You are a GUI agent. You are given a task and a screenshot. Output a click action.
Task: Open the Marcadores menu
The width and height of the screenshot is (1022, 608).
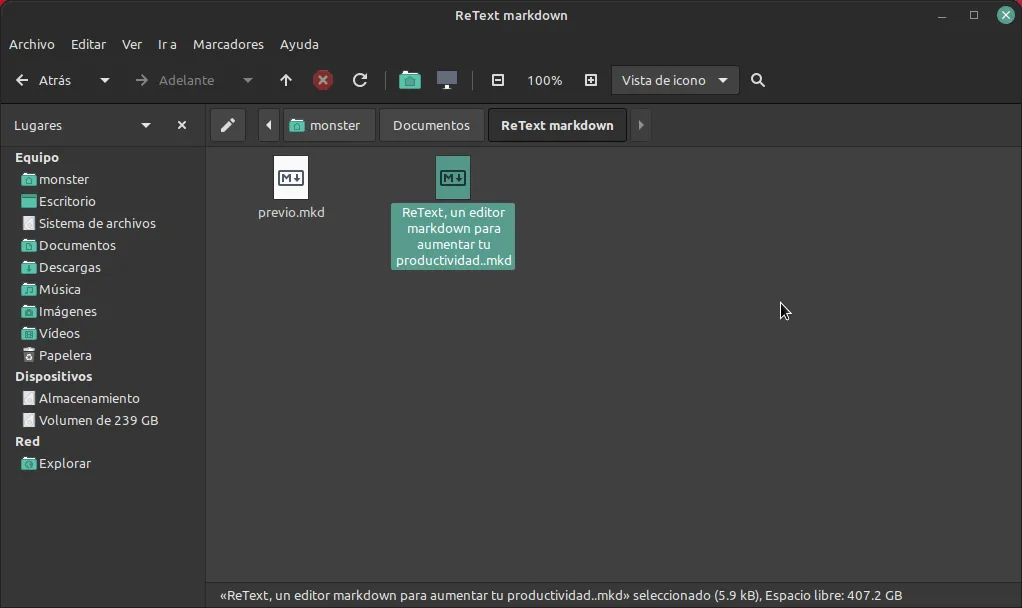pos(228,44)
